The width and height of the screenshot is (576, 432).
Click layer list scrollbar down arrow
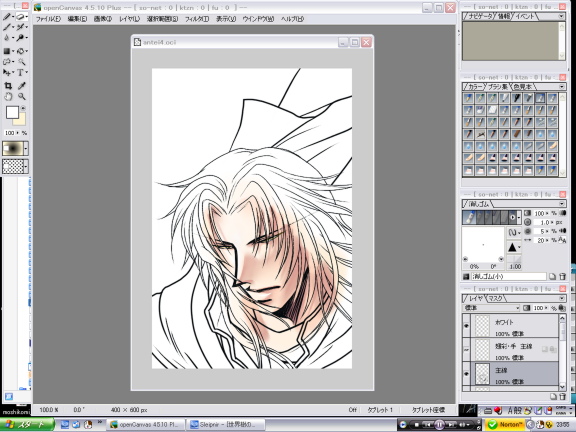(x=562, y=387)
